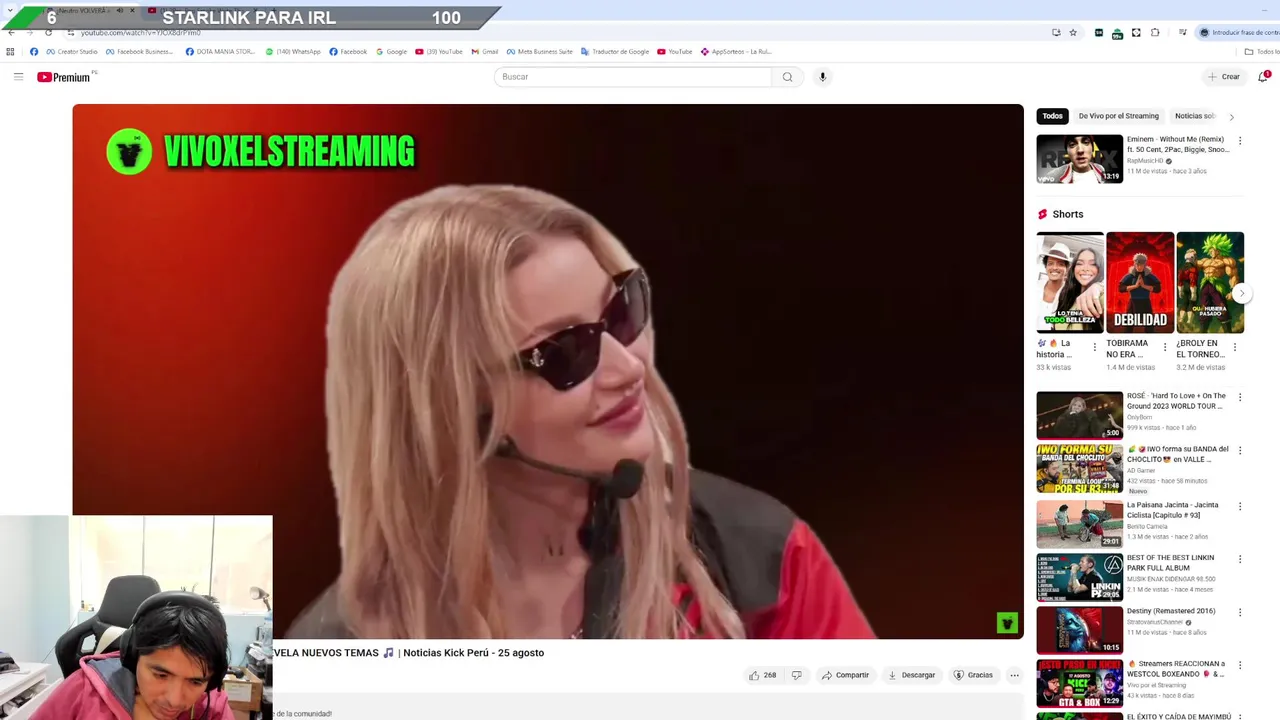
Task: Click the search magnifier button
Action: click(787, 77)
